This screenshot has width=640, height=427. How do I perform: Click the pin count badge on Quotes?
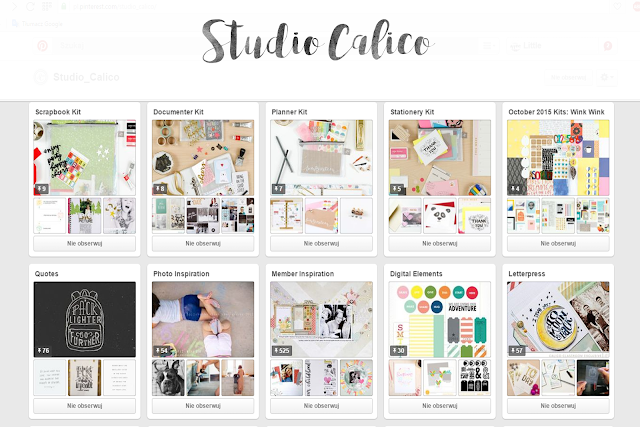click(x=43, y=350)
